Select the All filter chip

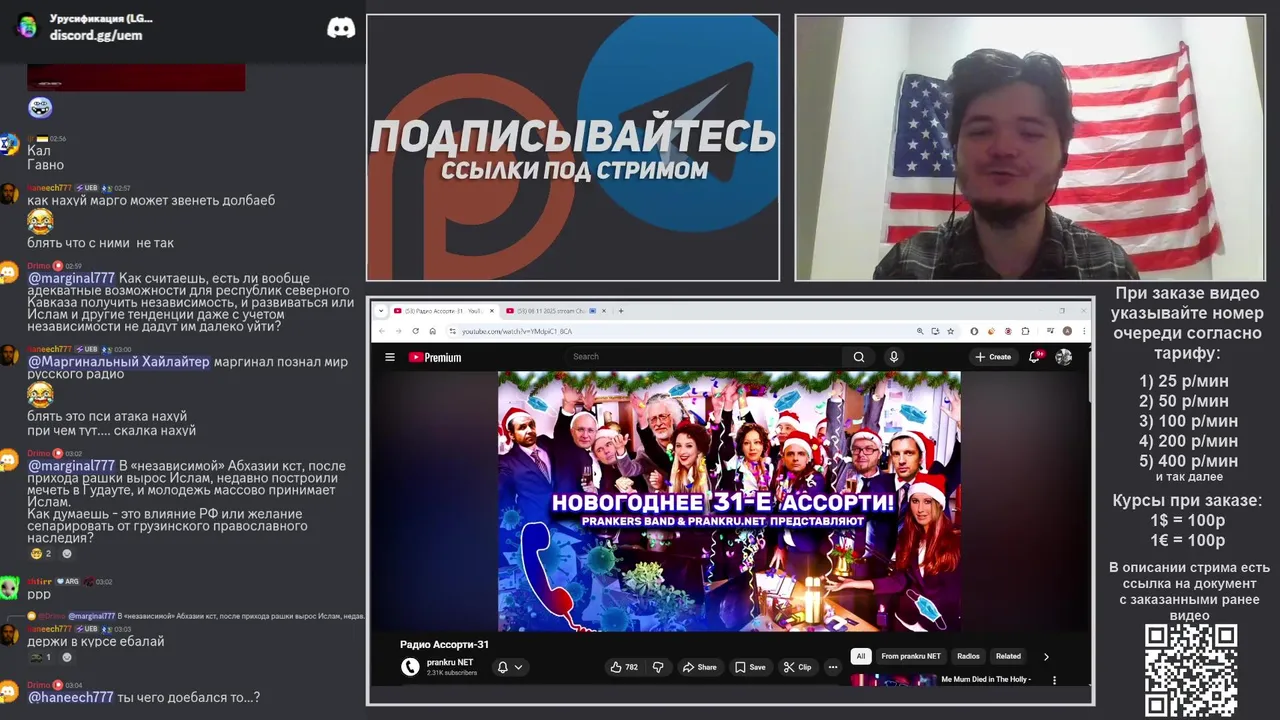tap(860, 656)
